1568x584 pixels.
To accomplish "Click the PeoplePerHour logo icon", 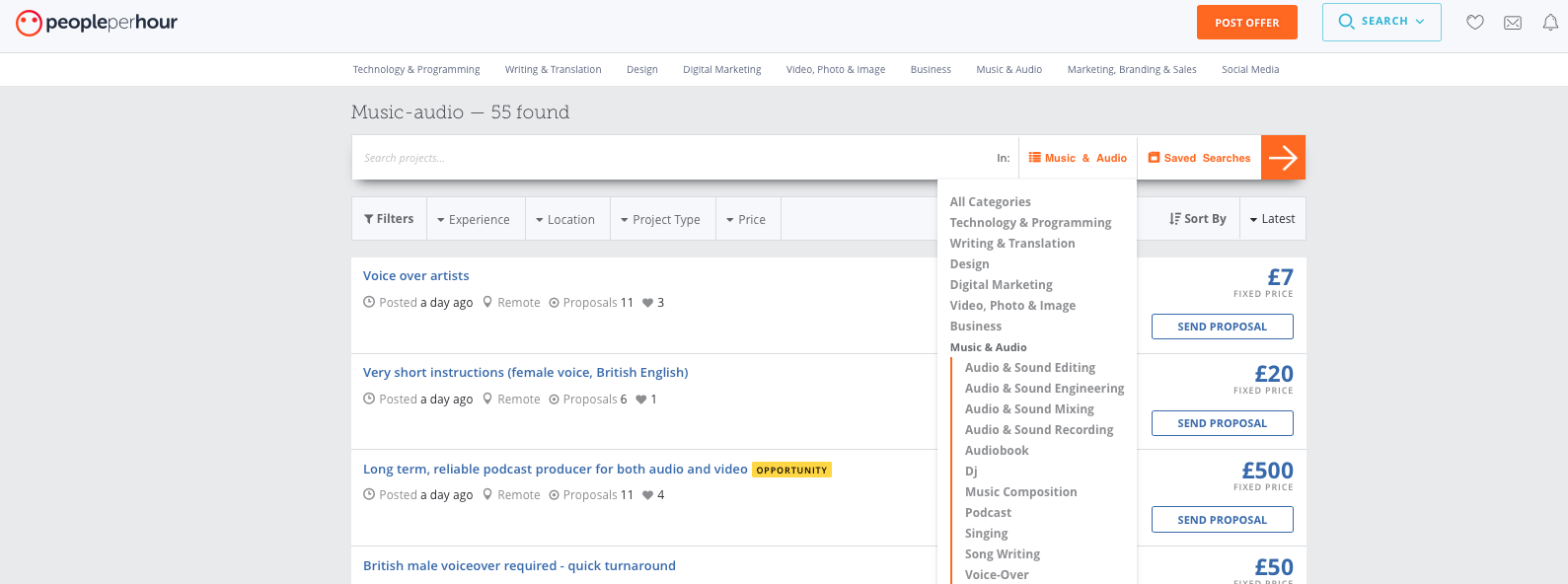I will pyautogui.click(x=29, y=23).
